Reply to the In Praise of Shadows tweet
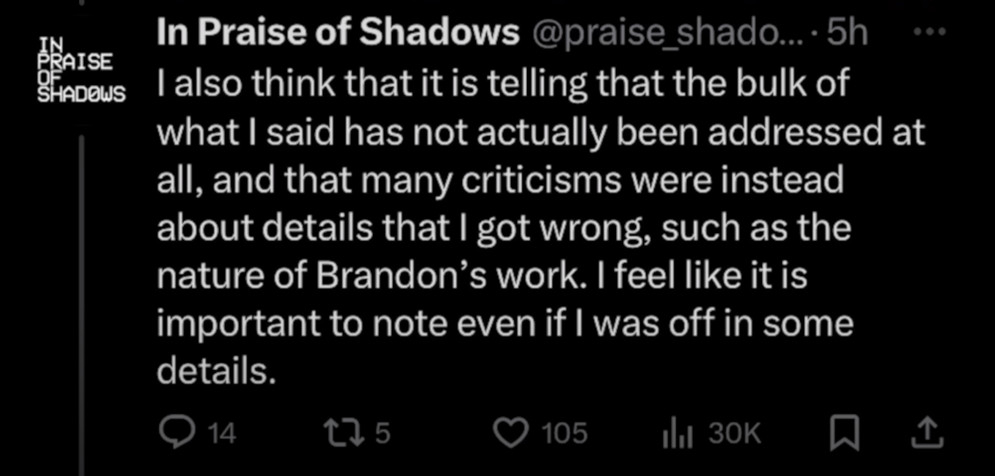 [x=178, y=432]
